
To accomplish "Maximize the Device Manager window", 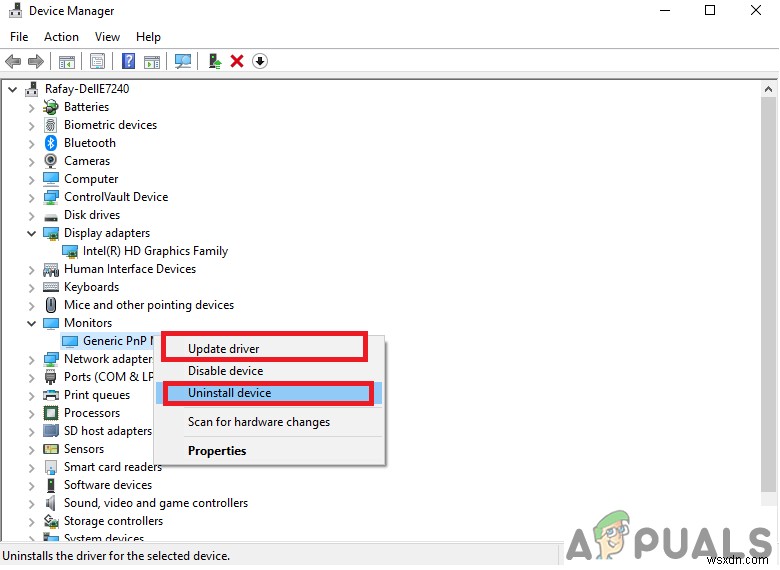I will tap(710, 10).
